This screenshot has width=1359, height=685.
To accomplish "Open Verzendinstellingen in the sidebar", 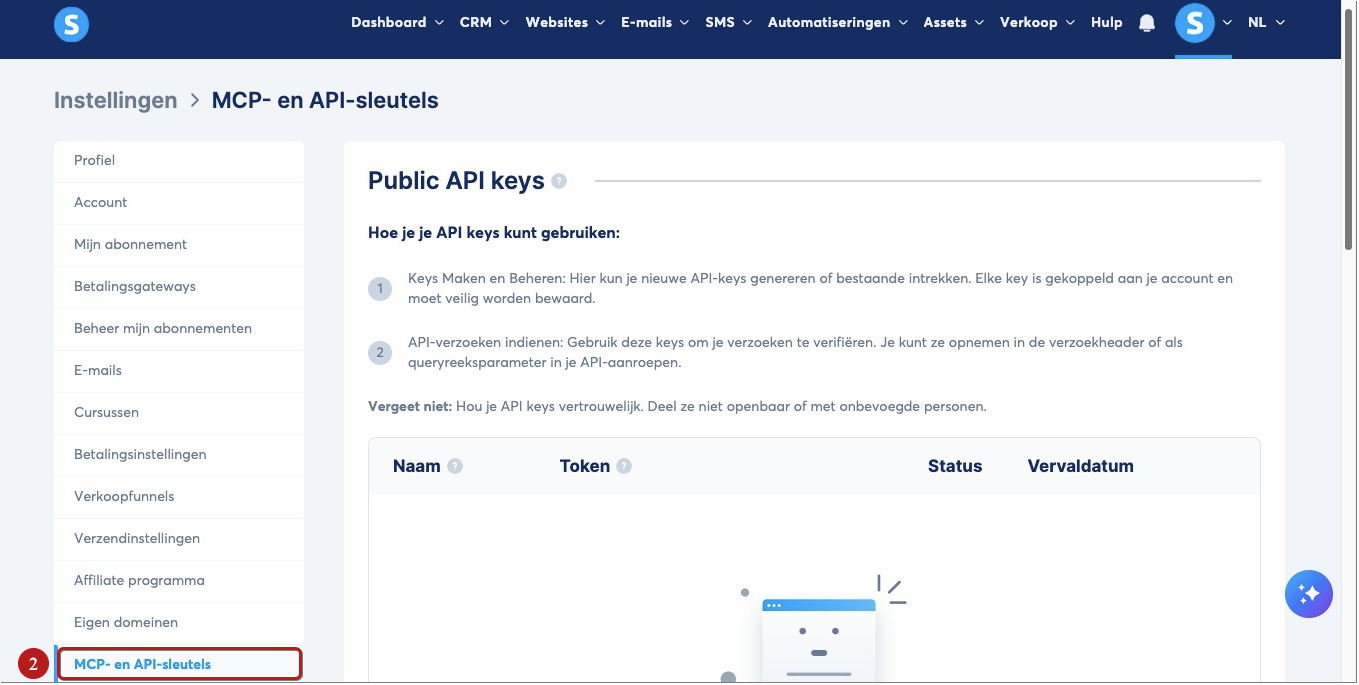I will point(179,538).
